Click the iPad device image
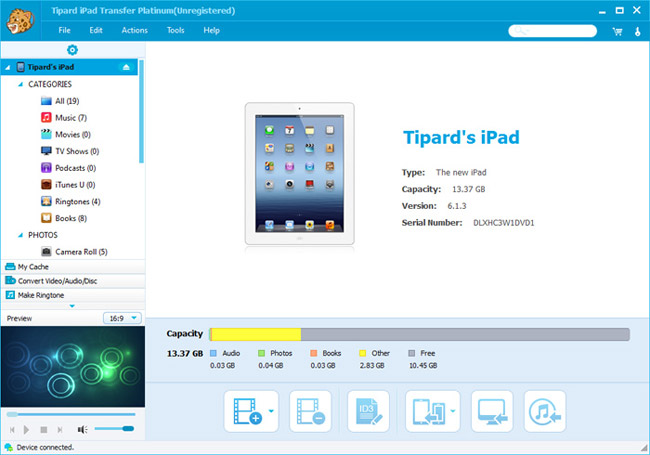The height and width of the screenshot is (455, 650). [299, 174]
